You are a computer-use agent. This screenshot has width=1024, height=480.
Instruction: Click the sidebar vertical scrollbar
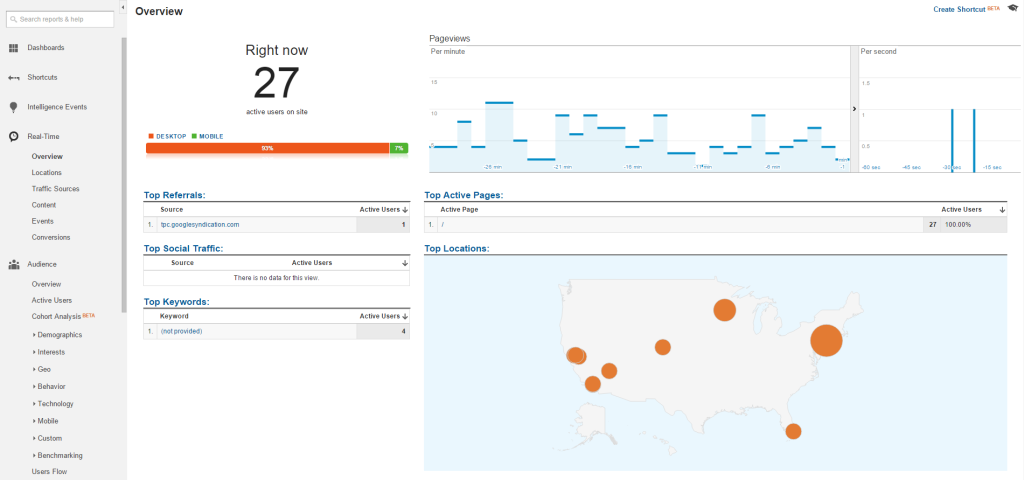124,175
